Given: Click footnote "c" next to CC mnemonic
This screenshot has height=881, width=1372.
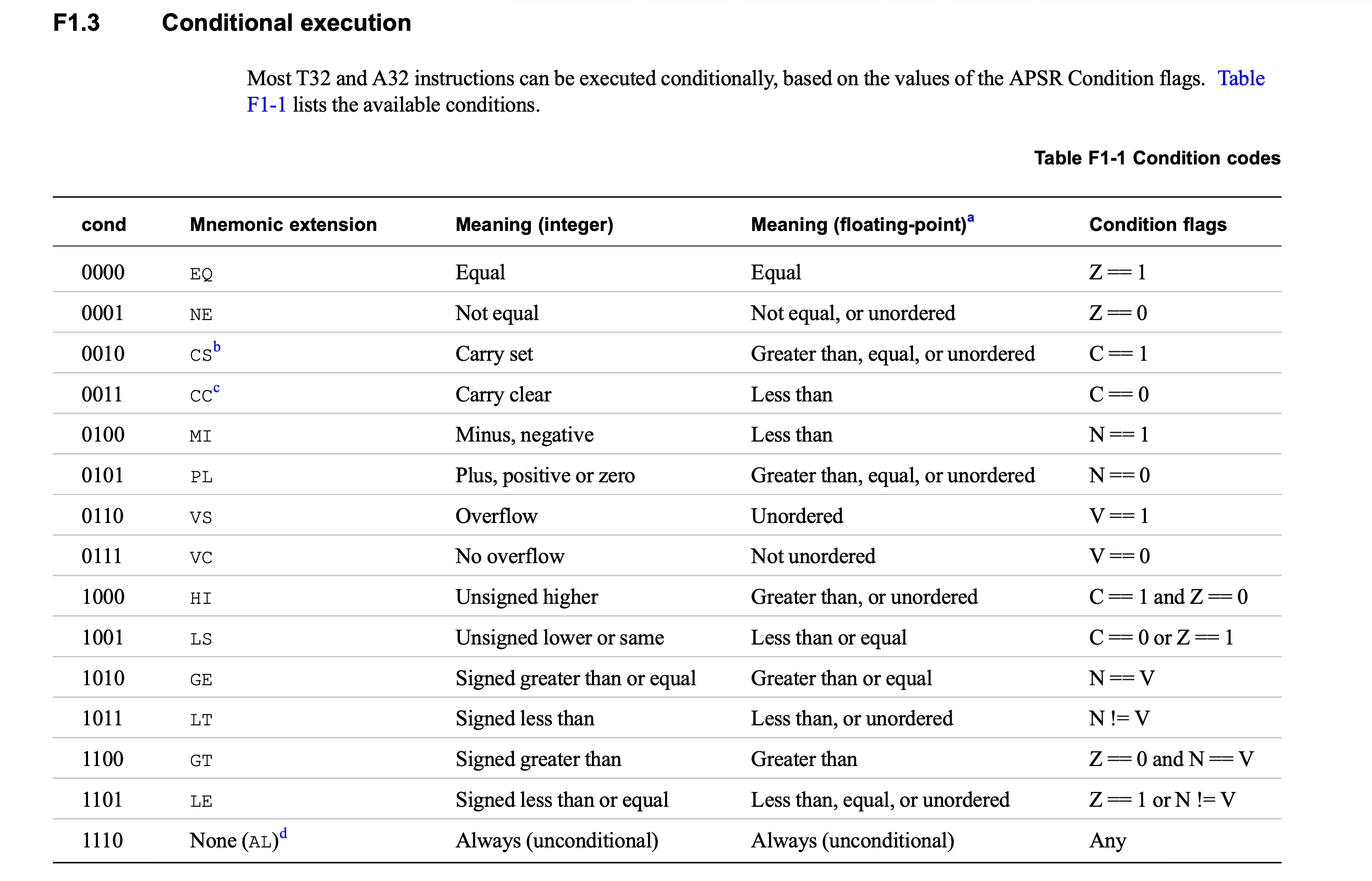Looking at the screenshot, I should (x=216, y=388).
